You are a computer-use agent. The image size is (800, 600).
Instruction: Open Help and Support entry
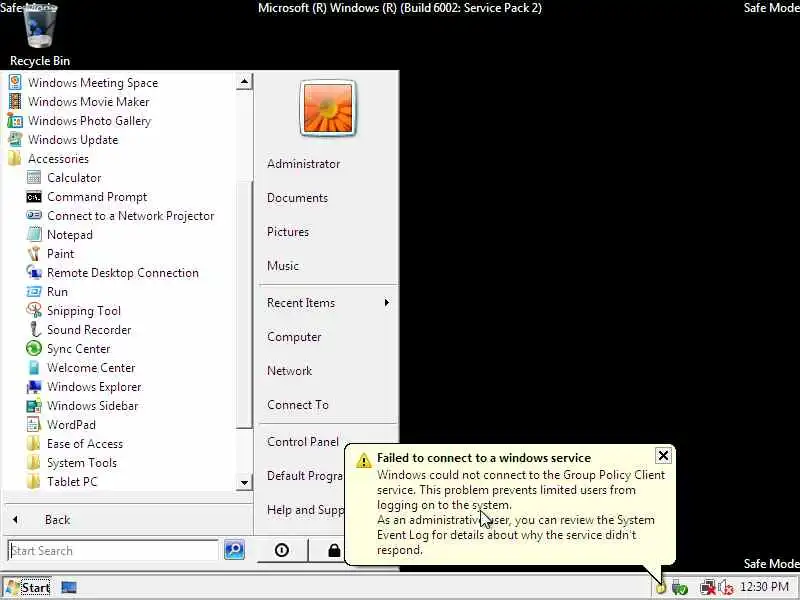305,510
